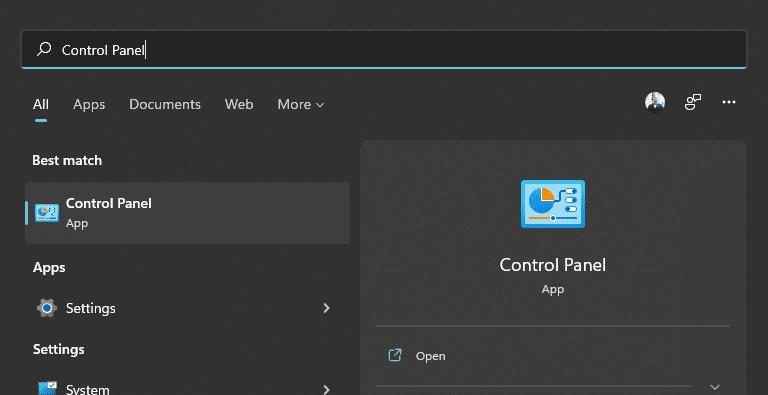Select the All results tab
This screenshot has width=768, height=395.
coord(41,104)
